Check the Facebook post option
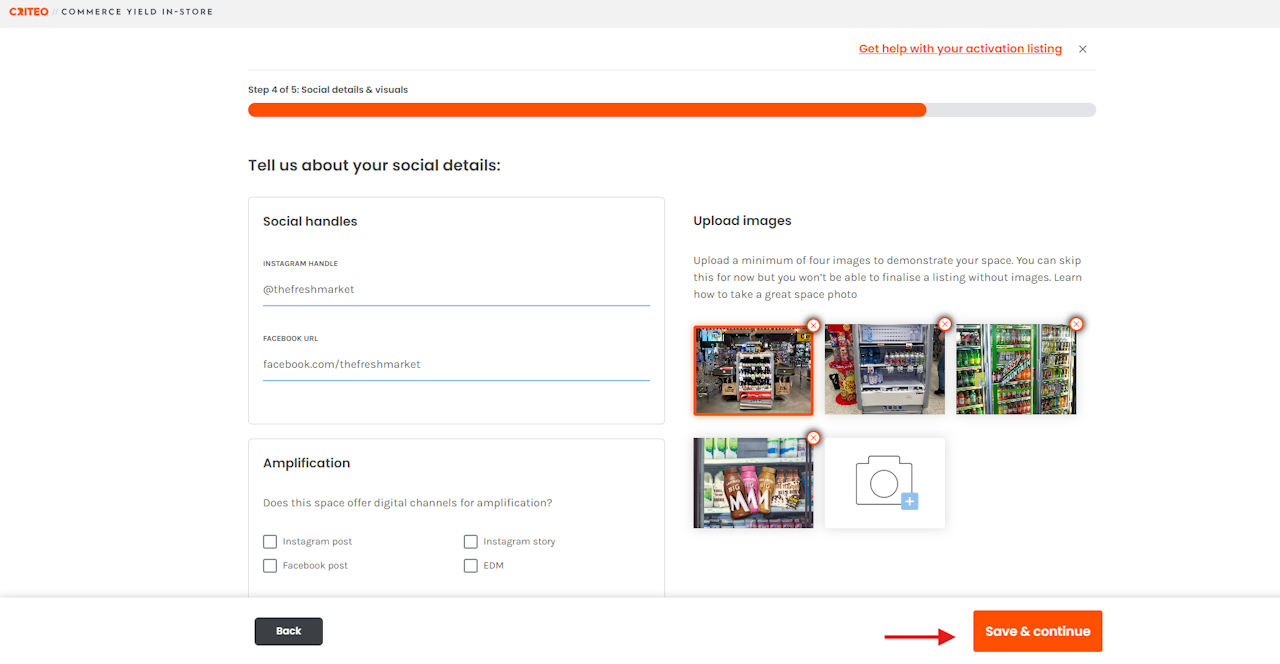Image resolution: width=1280 pixels, height=664 pixels. click(x=270, y=566)
